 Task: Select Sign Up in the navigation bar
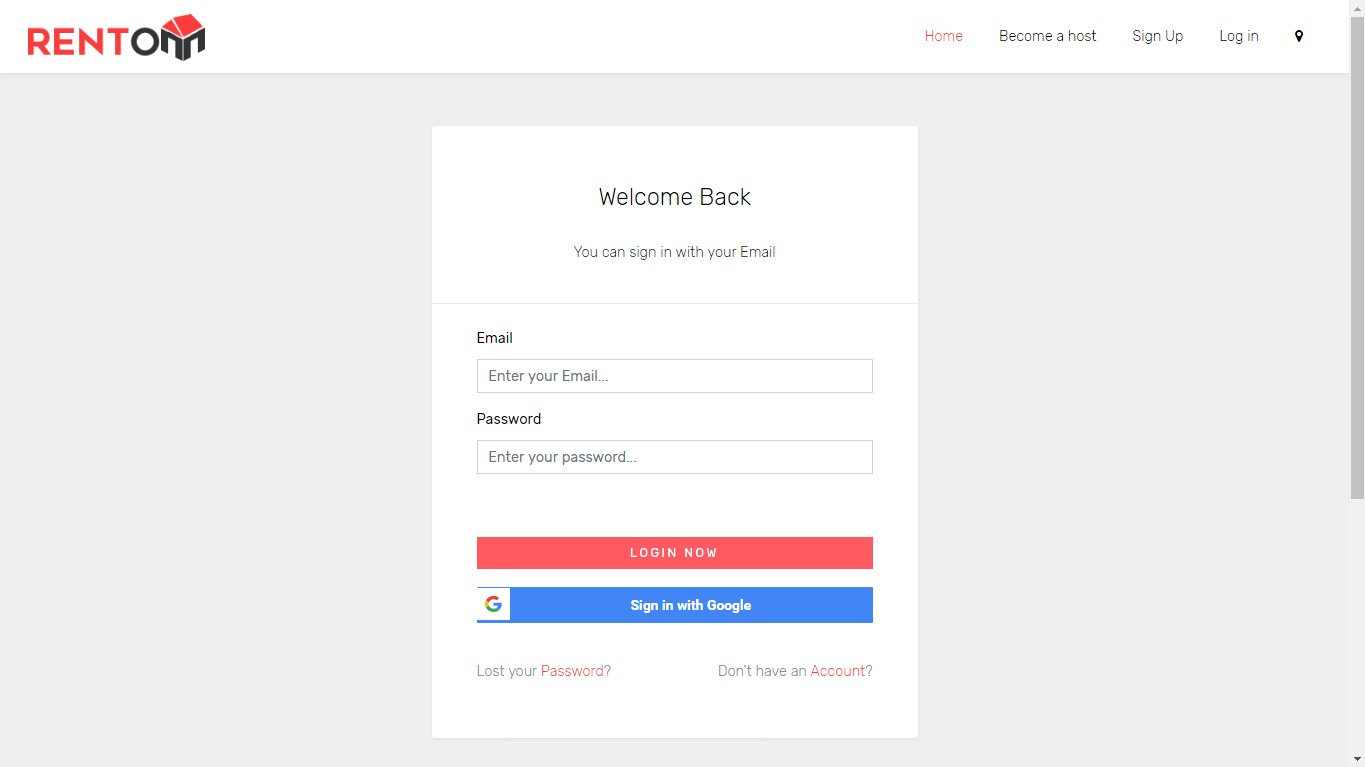click(1157, 36)
